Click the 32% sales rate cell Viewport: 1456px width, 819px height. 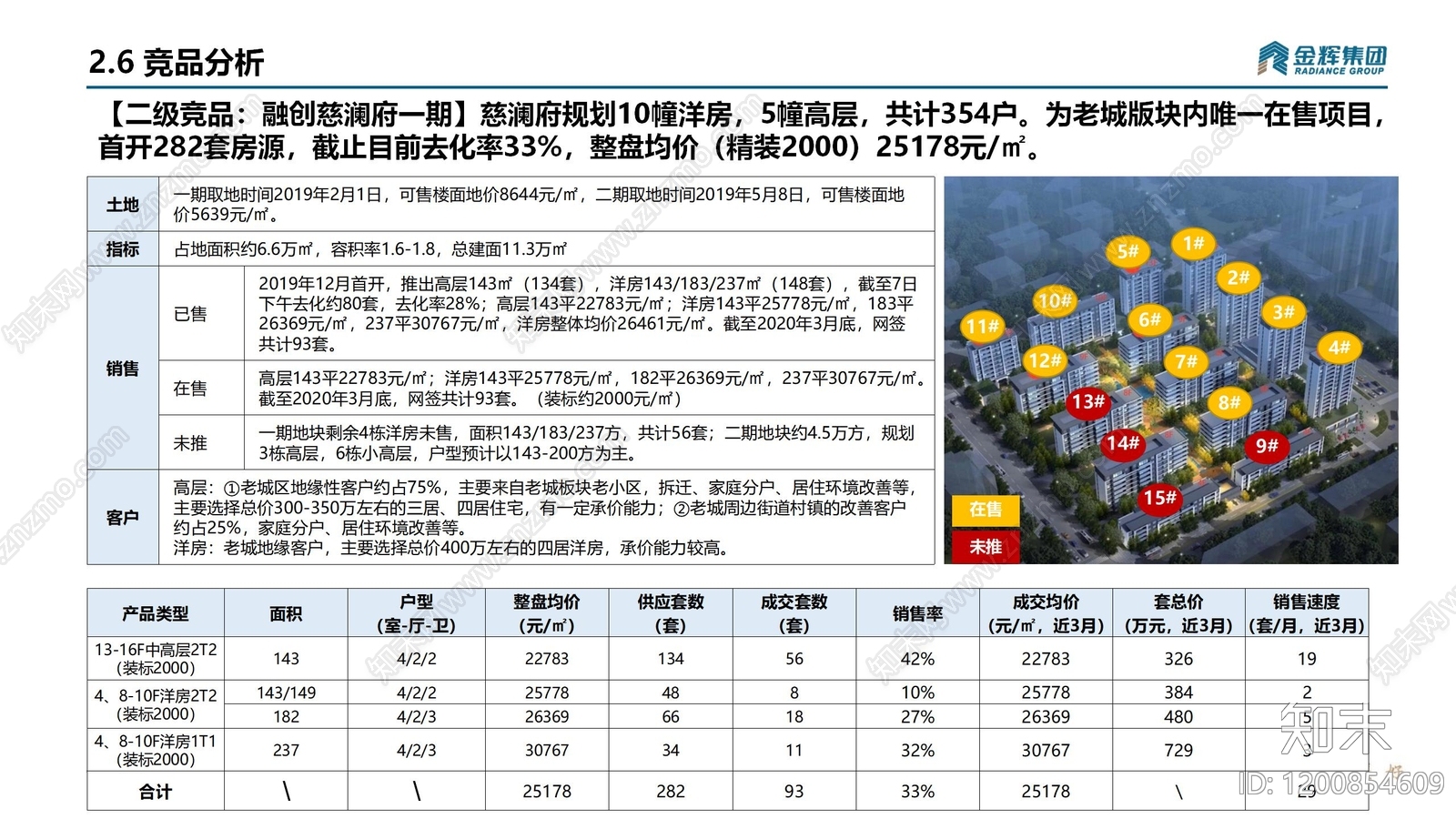(x=917, y=750)
